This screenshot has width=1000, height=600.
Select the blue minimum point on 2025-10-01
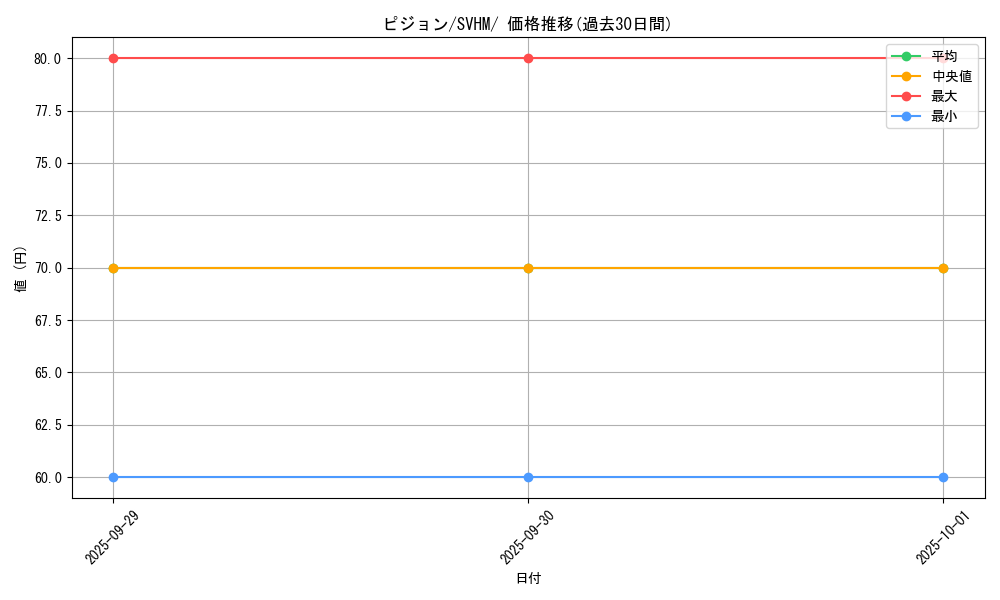[x=943, y=477]
